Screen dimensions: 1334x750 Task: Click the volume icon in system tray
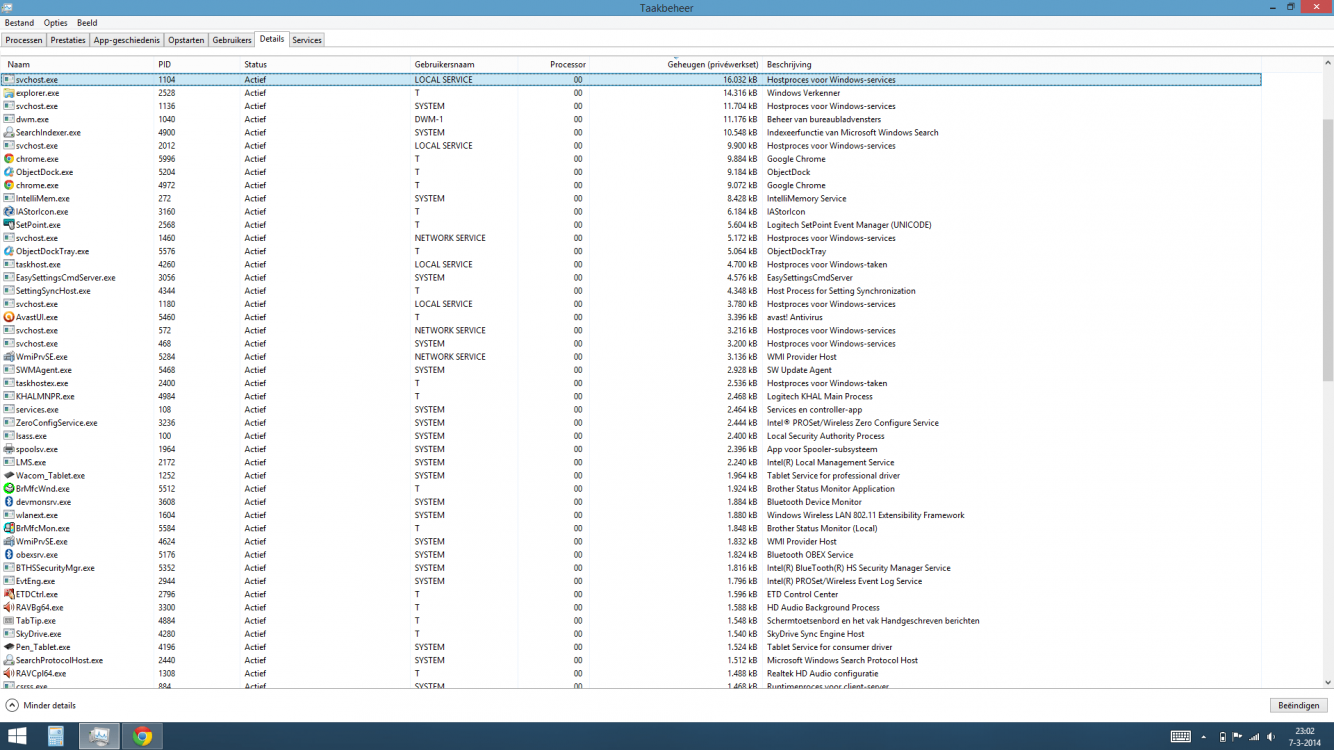click(1271, 737)
